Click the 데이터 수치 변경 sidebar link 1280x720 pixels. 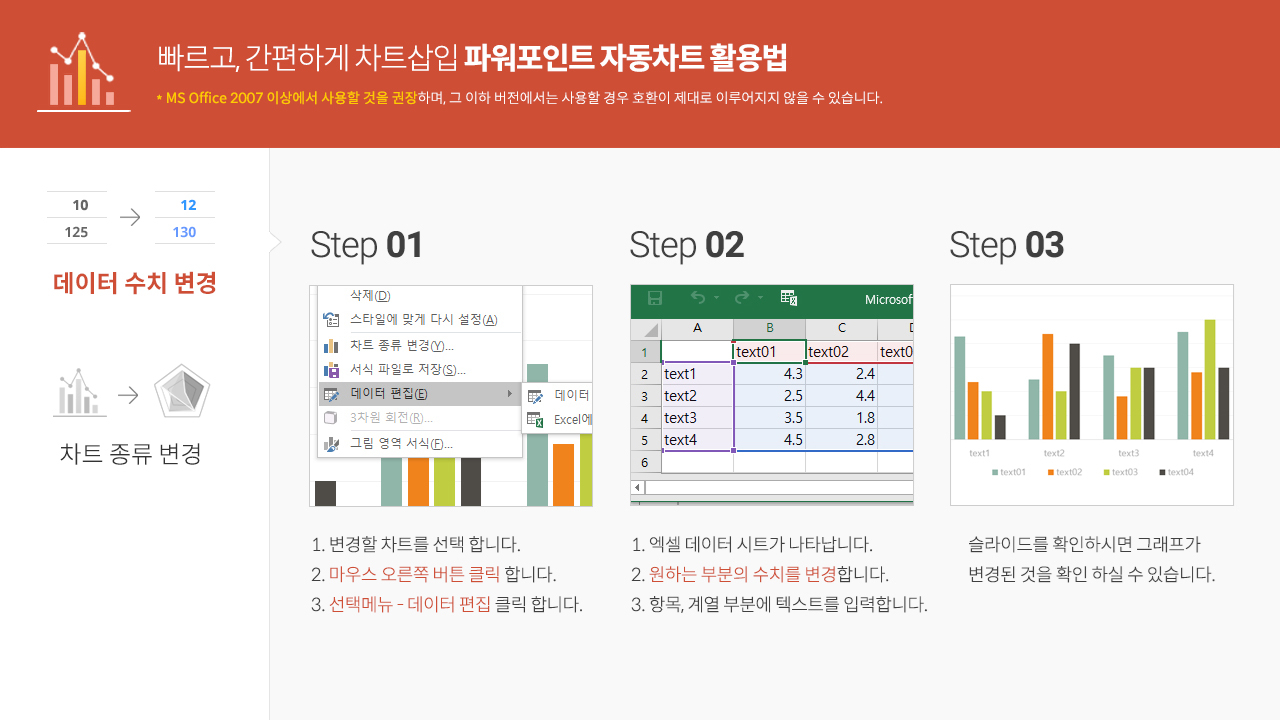[134, 284]
